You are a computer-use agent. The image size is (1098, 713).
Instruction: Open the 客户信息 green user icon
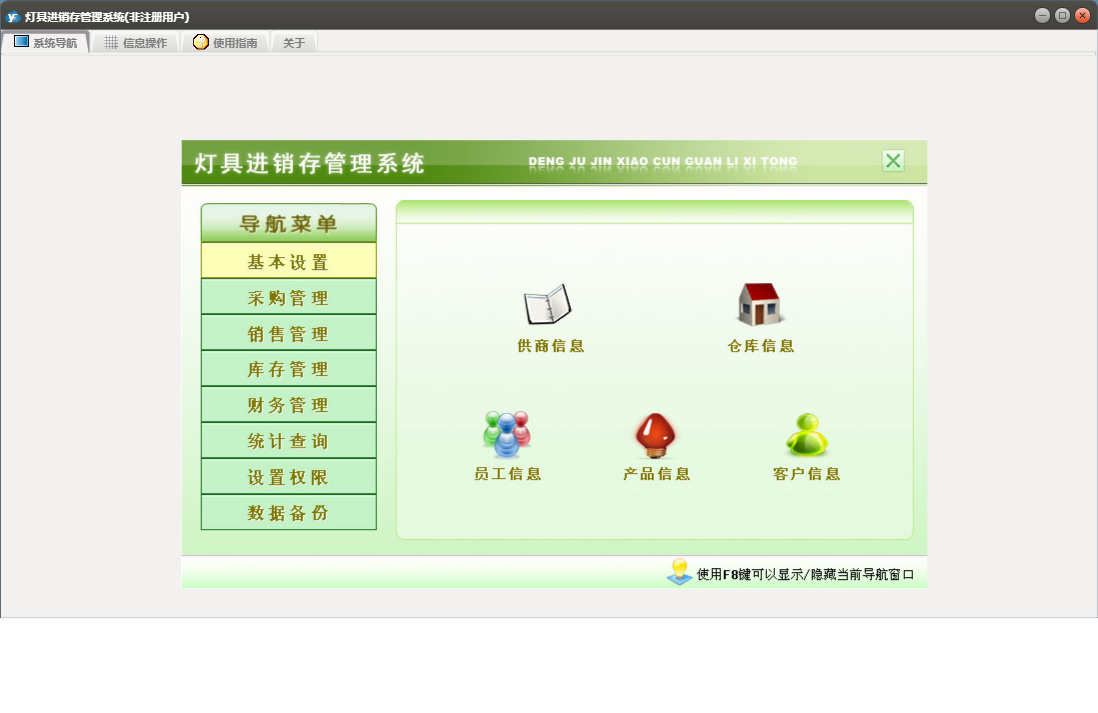tap(807, 434)
